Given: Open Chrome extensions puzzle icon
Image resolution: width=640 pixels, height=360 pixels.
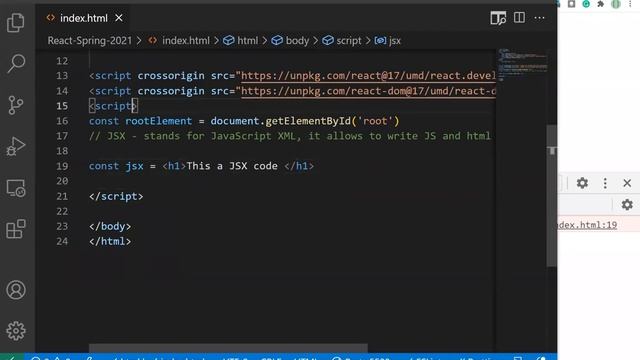Looking at the screenshot, I should pos(600,4).
